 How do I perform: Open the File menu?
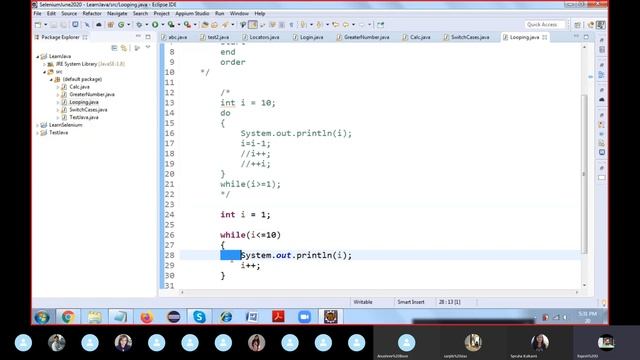(38, 13)
